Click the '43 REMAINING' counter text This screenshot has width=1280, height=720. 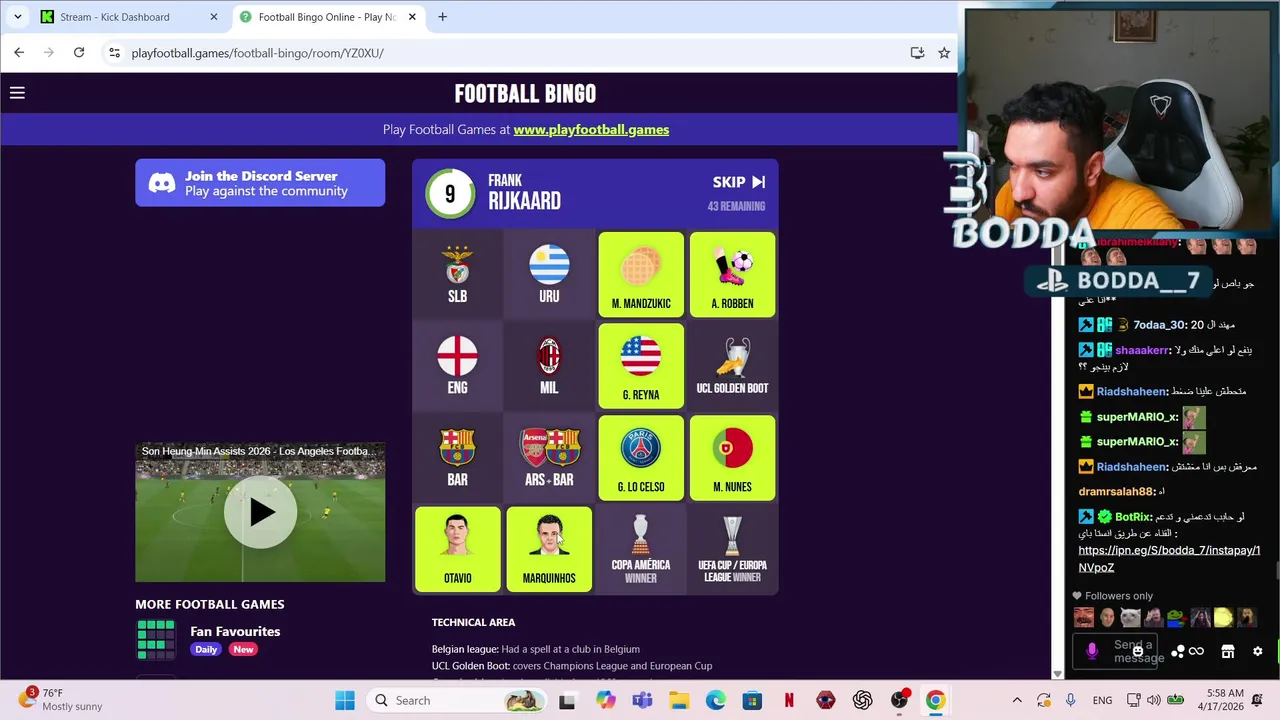(x=736, y=206)
